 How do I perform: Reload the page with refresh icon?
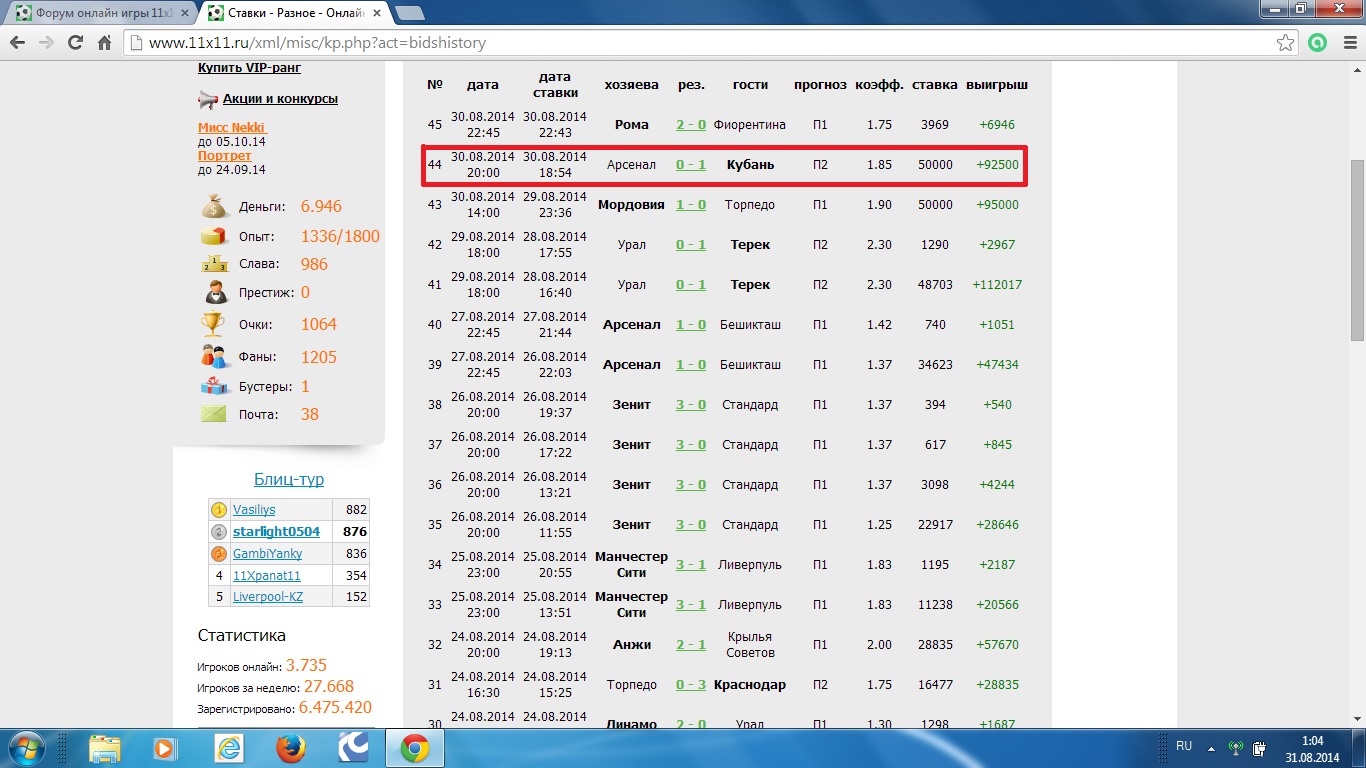[x=75, y=43]
